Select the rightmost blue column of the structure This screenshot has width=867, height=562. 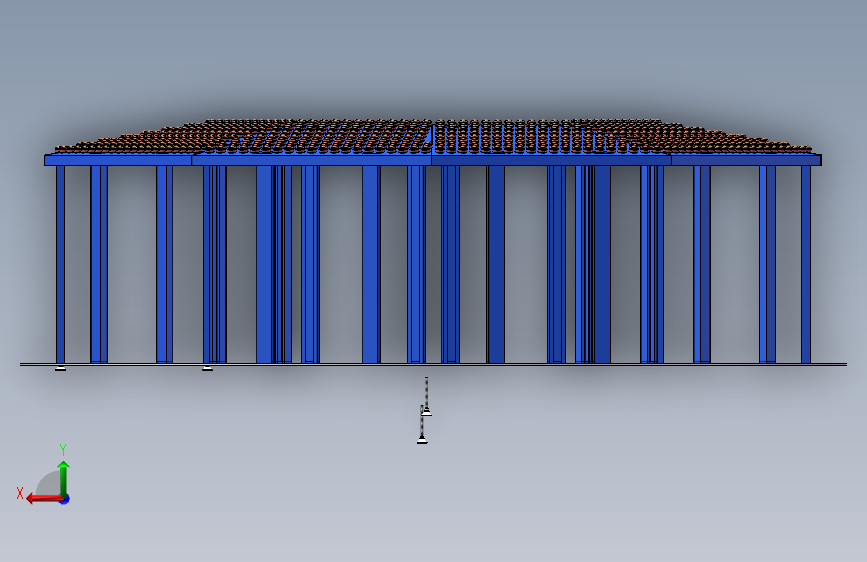coord(806,264)
